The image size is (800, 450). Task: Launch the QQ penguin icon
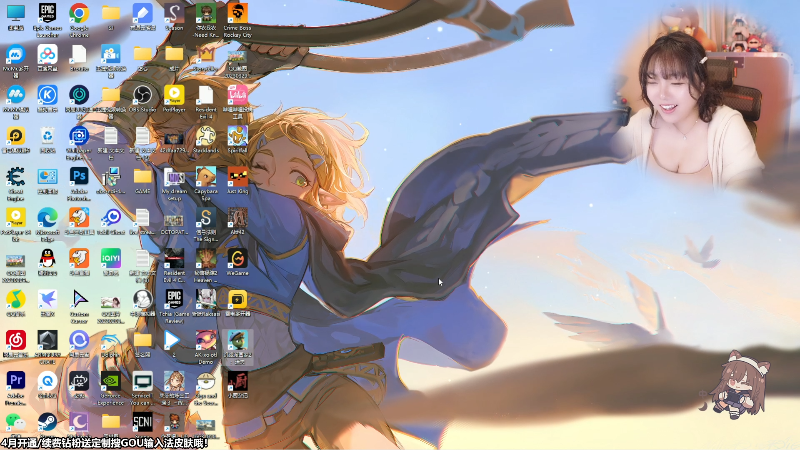(47, 259)
